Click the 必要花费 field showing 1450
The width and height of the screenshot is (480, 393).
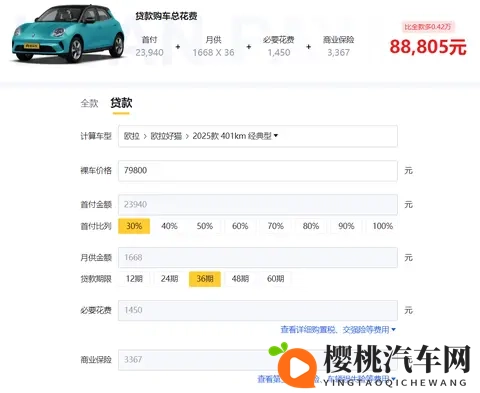click(258, 310)
